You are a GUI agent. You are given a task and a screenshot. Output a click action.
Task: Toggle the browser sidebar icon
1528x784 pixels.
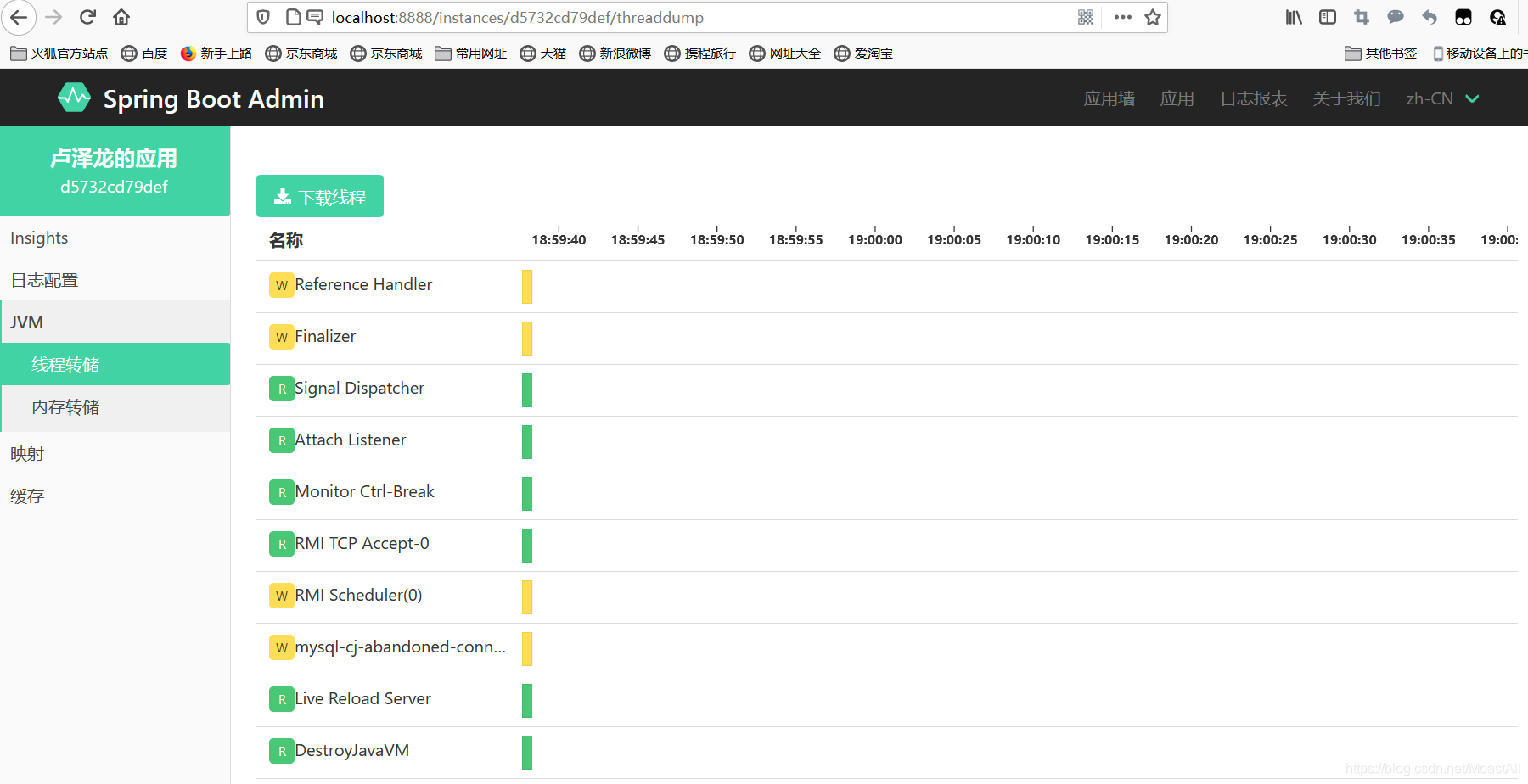[x=1328, y=17]
